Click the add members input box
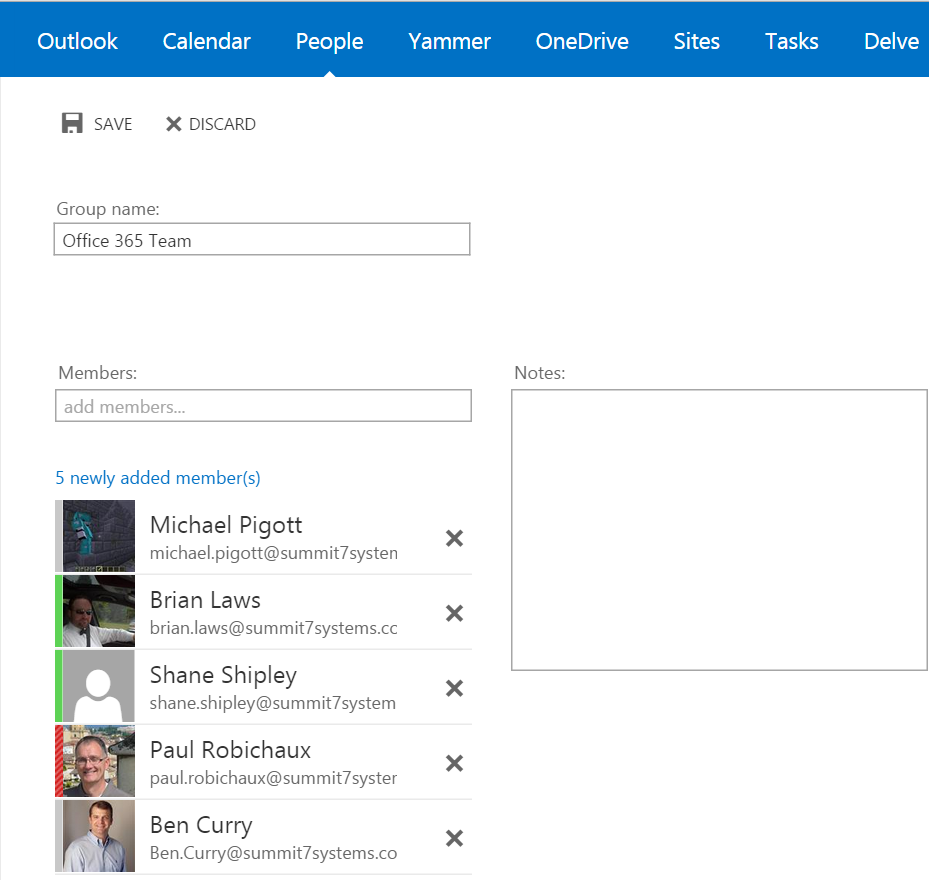 [x=263, y=406]
